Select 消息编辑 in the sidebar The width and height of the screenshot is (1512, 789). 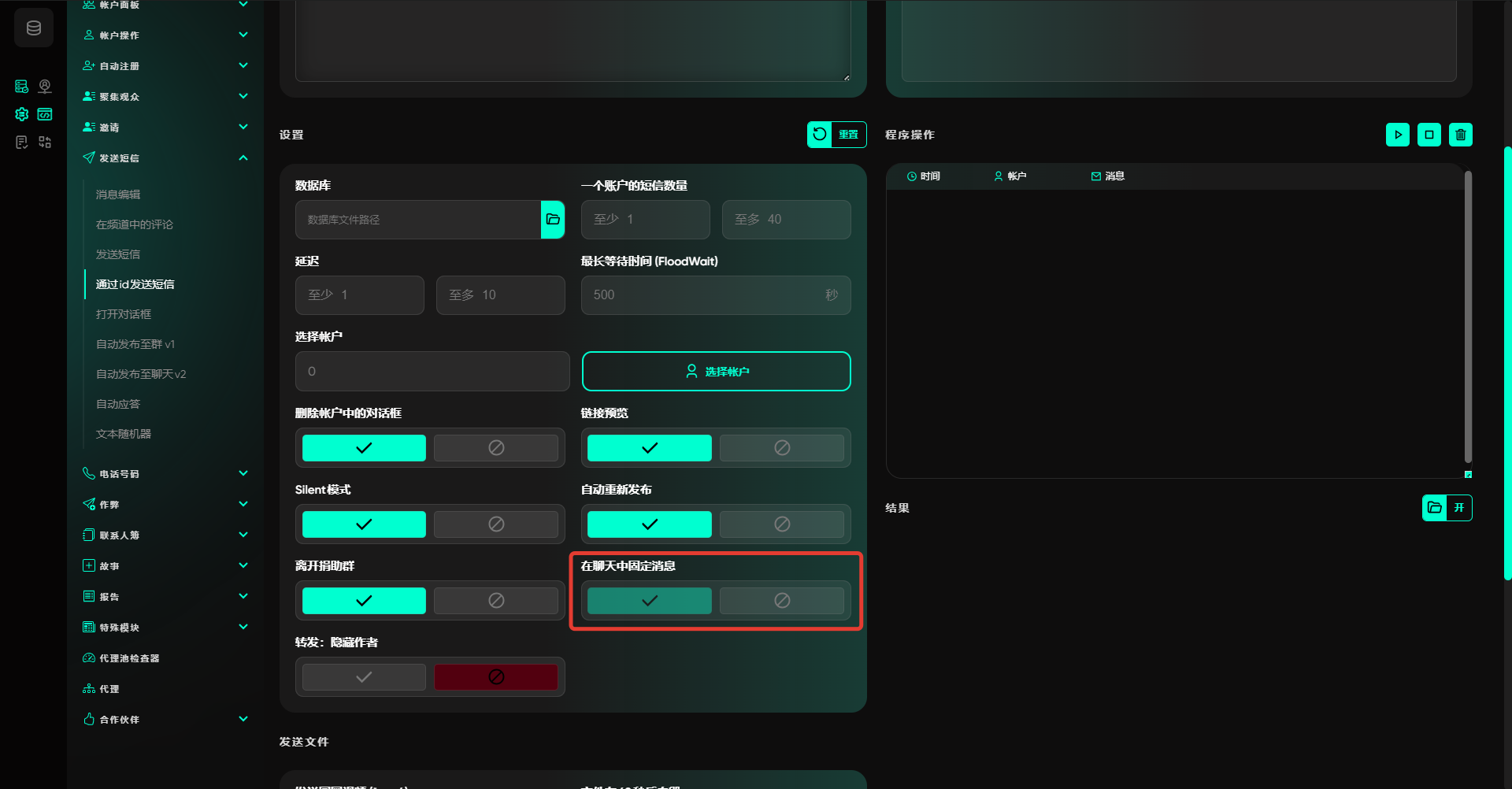pyautogui.click(x=118, y=194)
